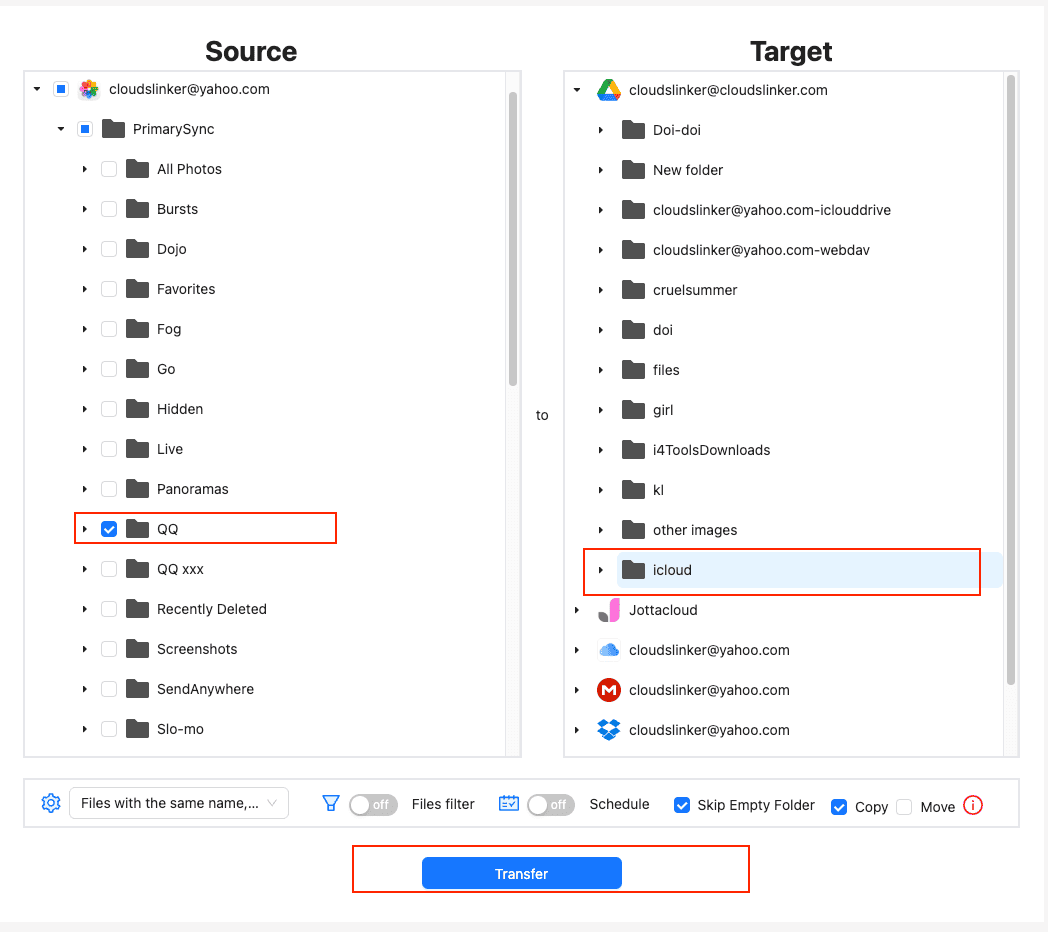Viewport: 1048px width, 932px height.
Task: Click the Yahoo account icon in Source
Action: coord(88,89)
